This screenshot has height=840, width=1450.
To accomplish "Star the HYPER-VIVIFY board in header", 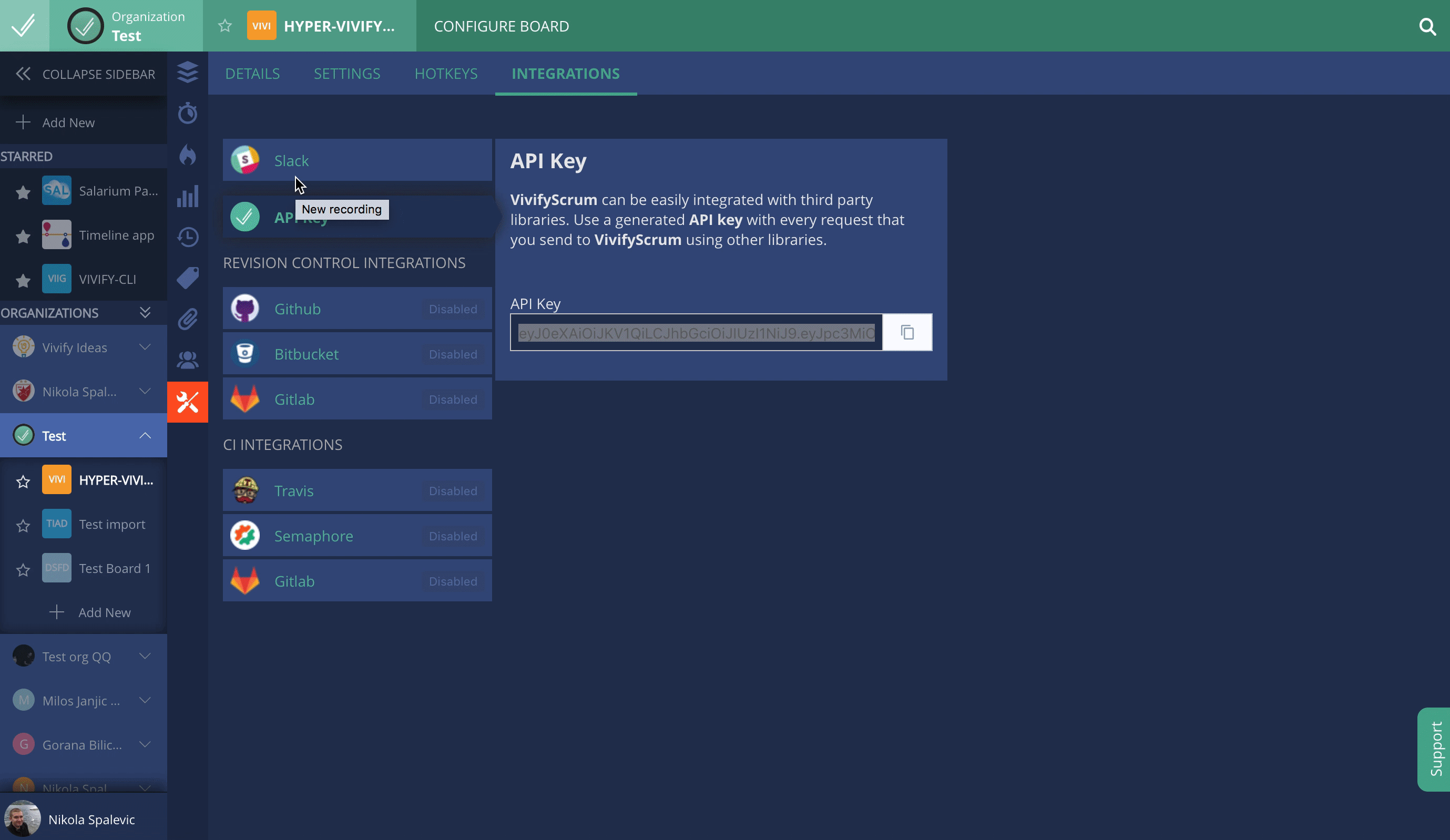I will tap(225, 26).
